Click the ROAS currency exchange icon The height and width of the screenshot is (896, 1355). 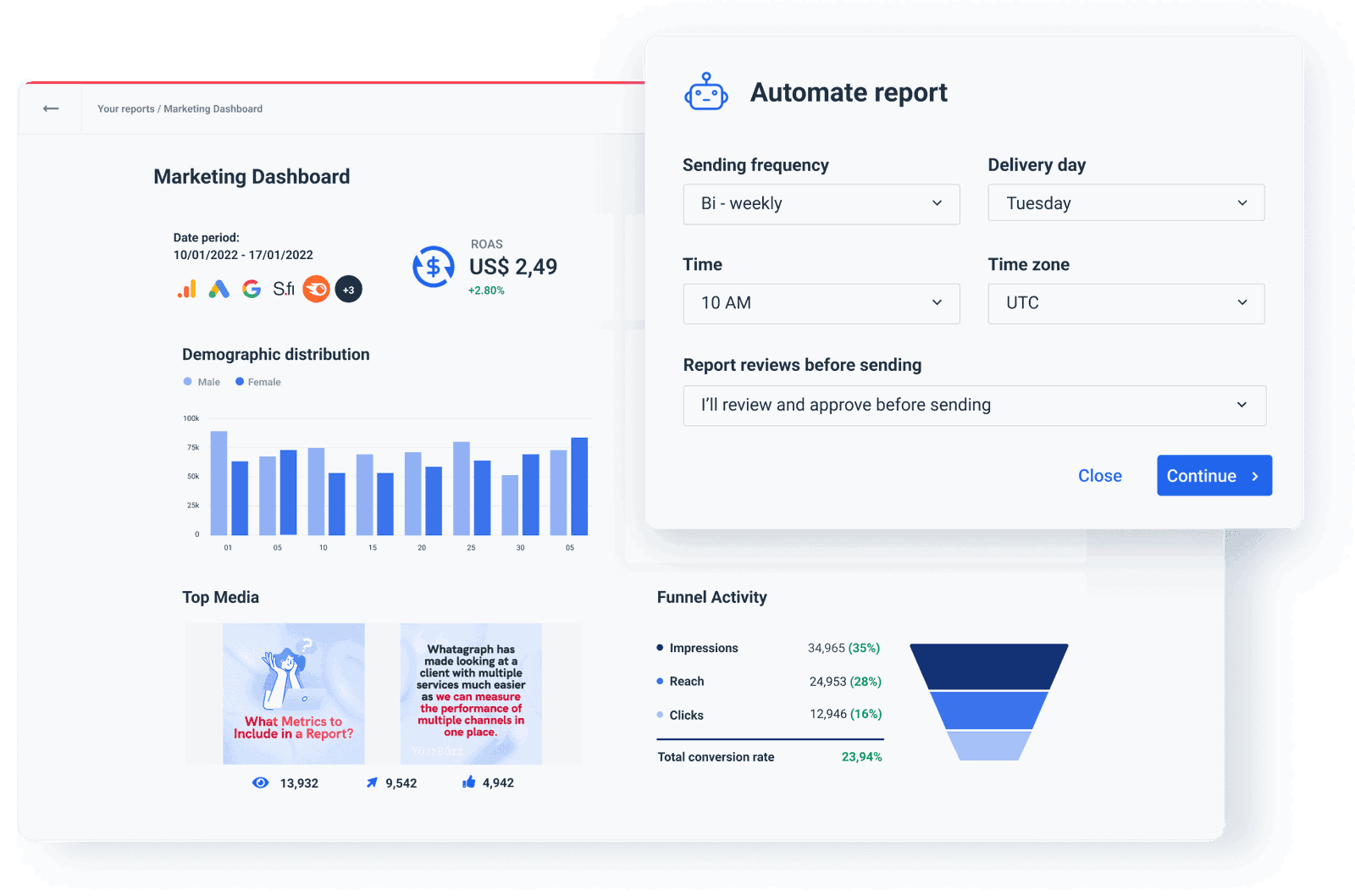point(434,266)
